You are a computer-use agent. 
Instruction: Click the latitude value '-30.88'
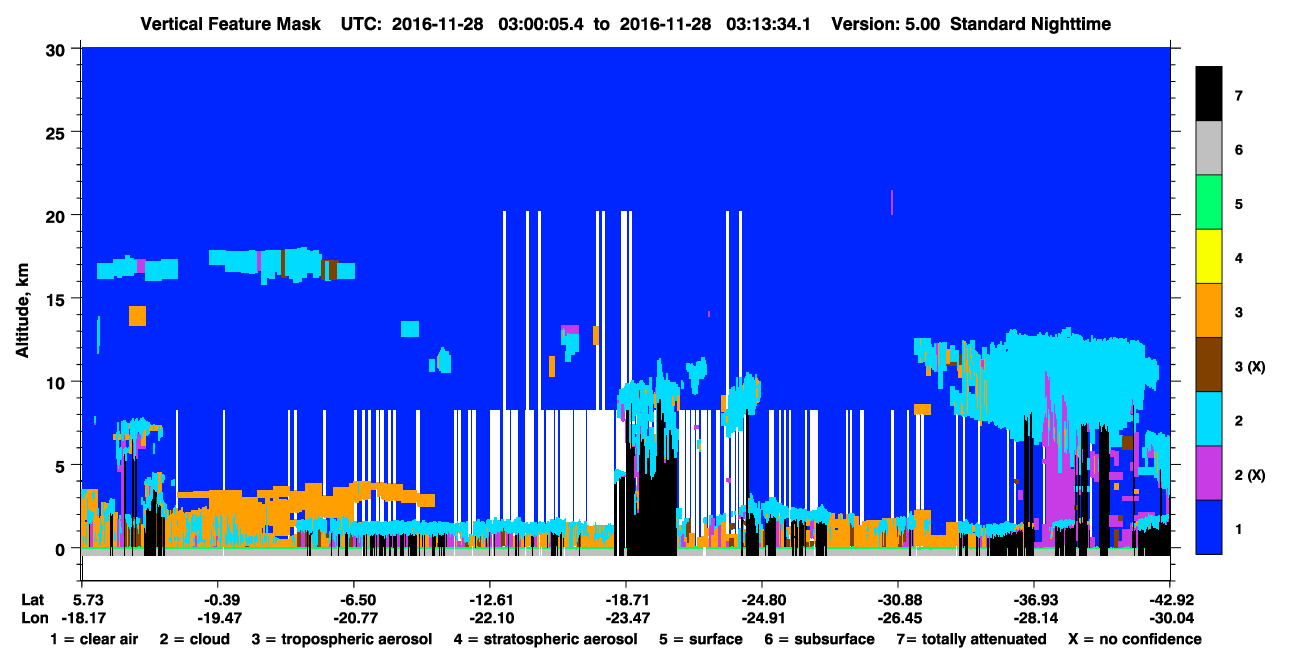[x=898, y=599]
